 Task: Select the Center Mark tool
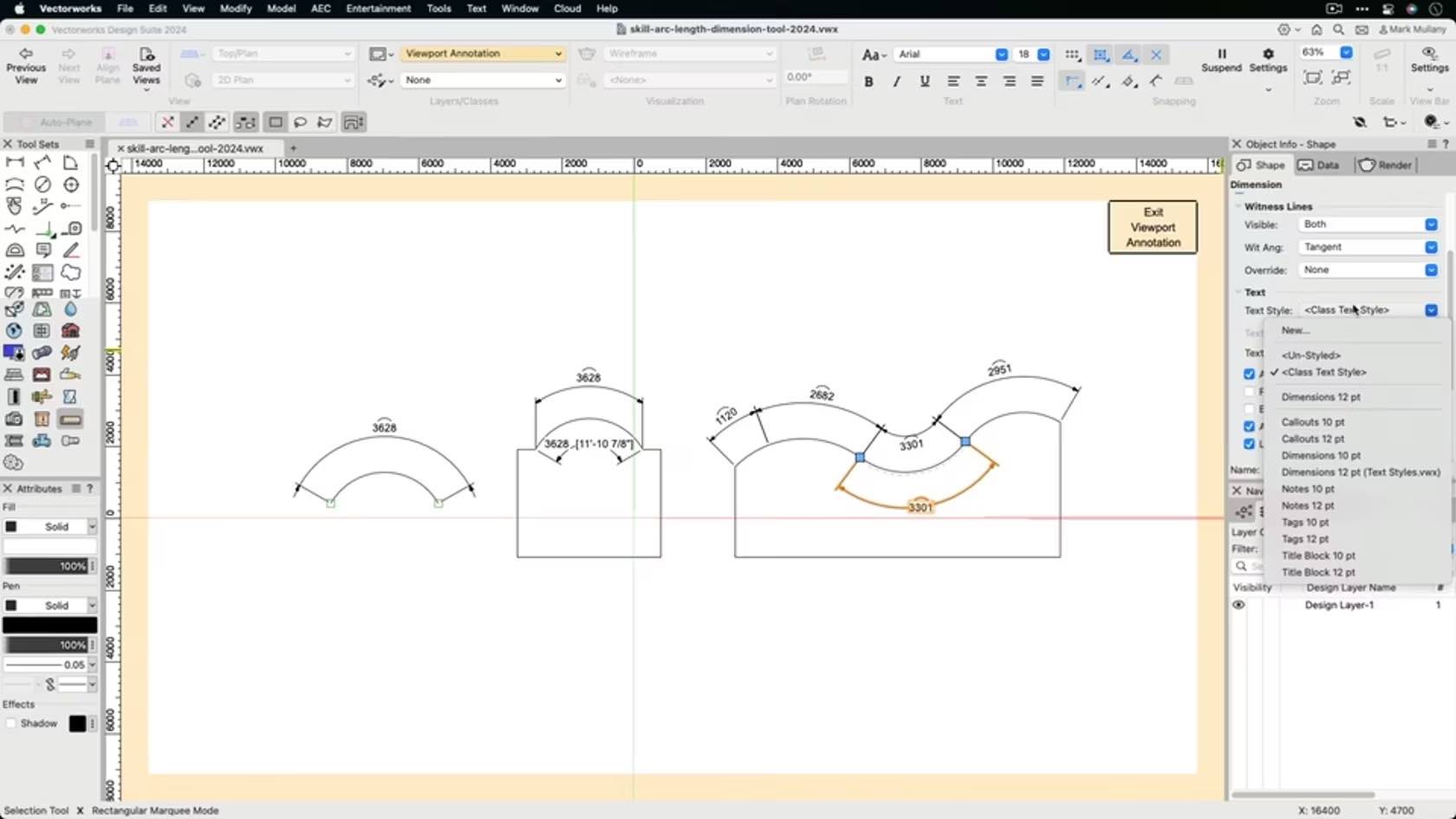coord(70,185)
